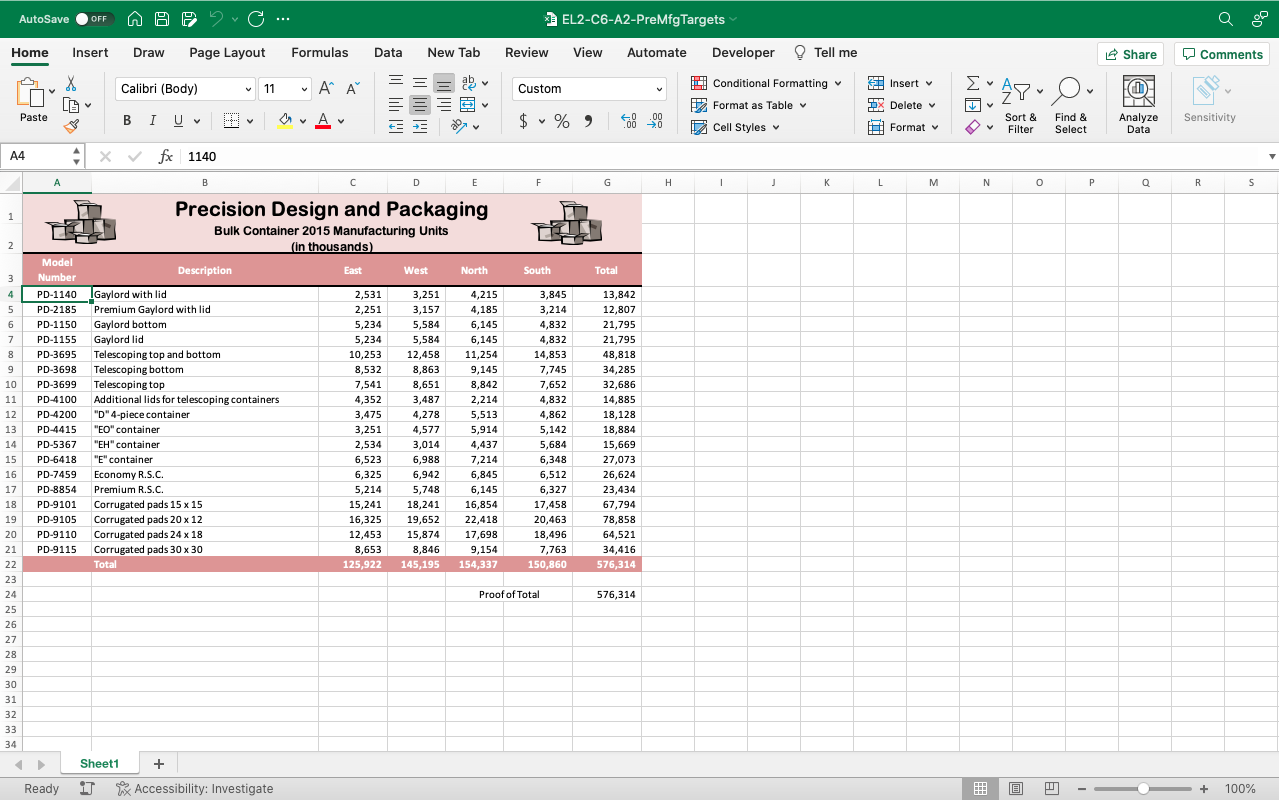1279x800 pixels.
Task: Select the Sheet1 worksheet tab
Action: click(99, 763)
